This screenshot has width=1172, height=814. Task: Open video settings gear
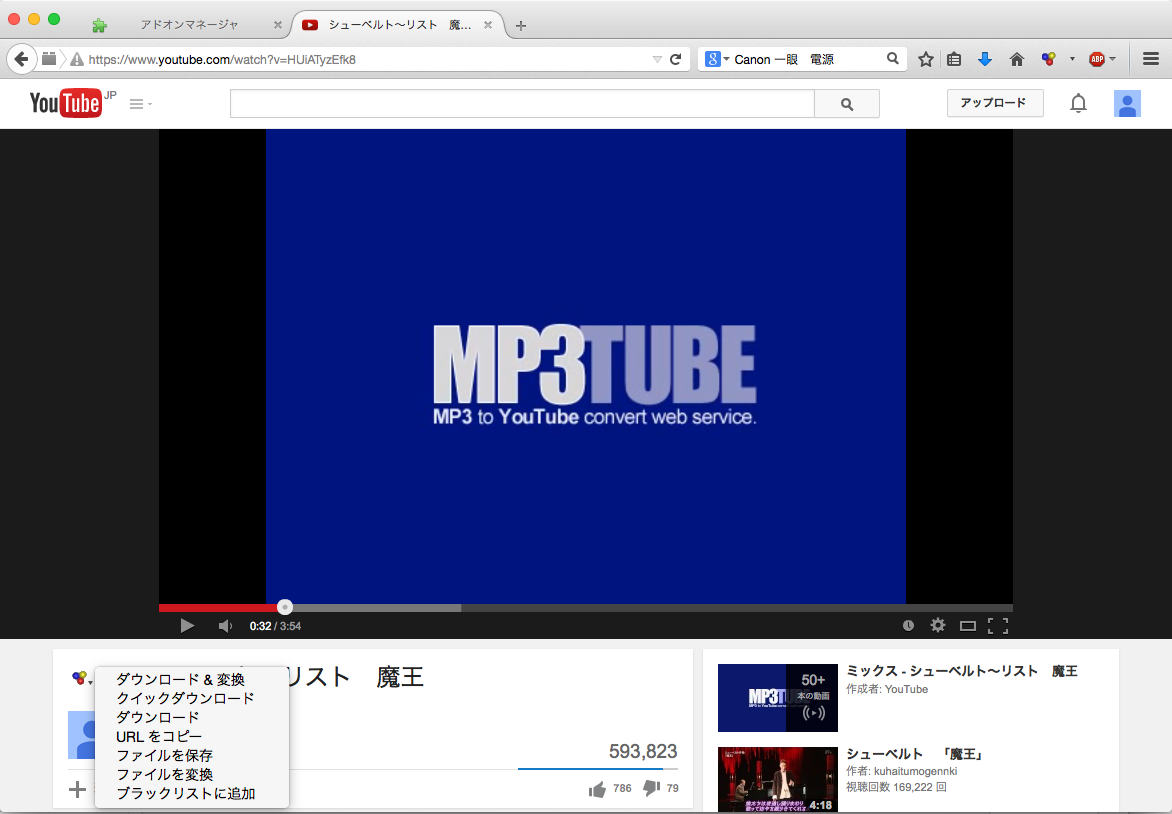pos(937,625)
